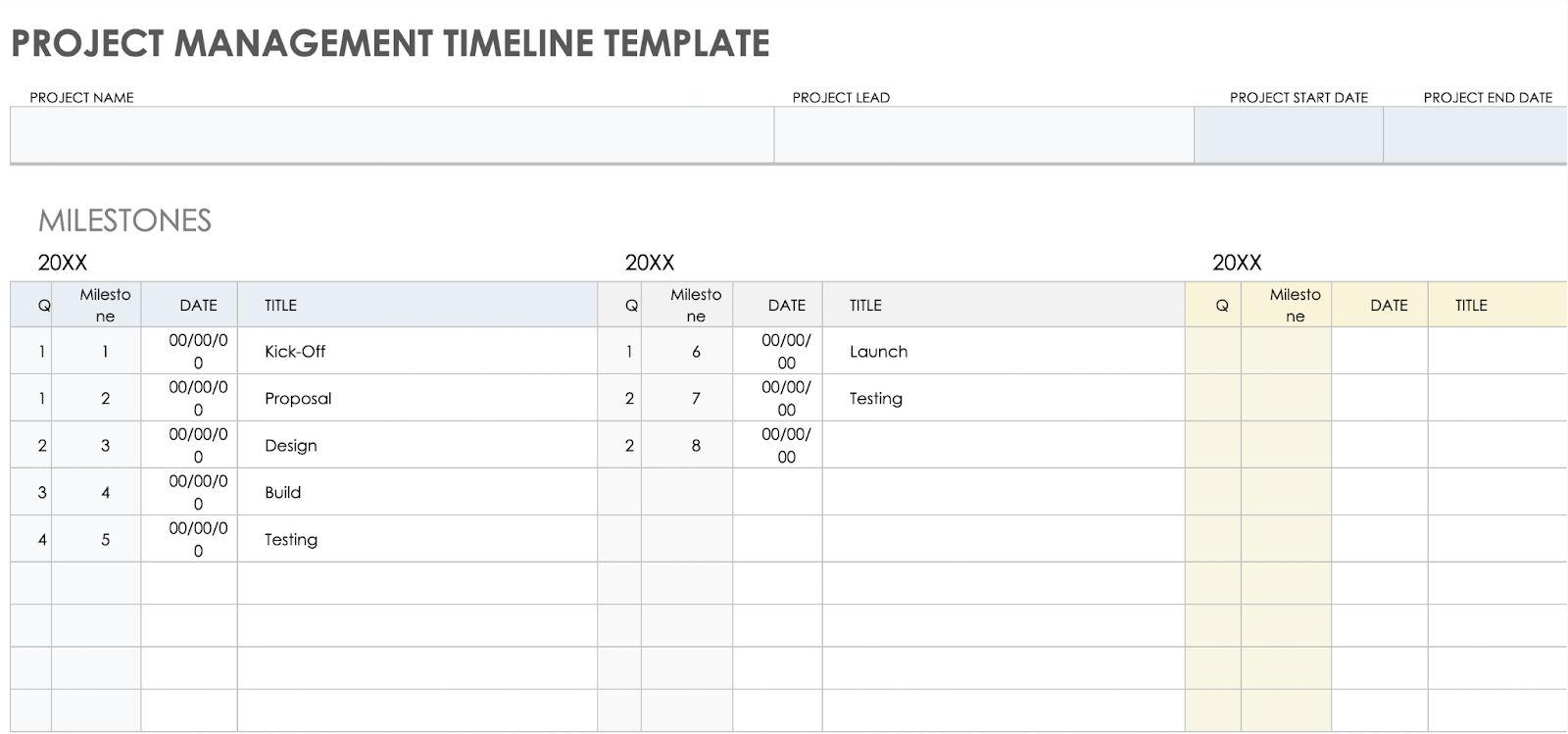Click the date cell for milestone 8
1568x734 pixels.
(x=786, y=445)
